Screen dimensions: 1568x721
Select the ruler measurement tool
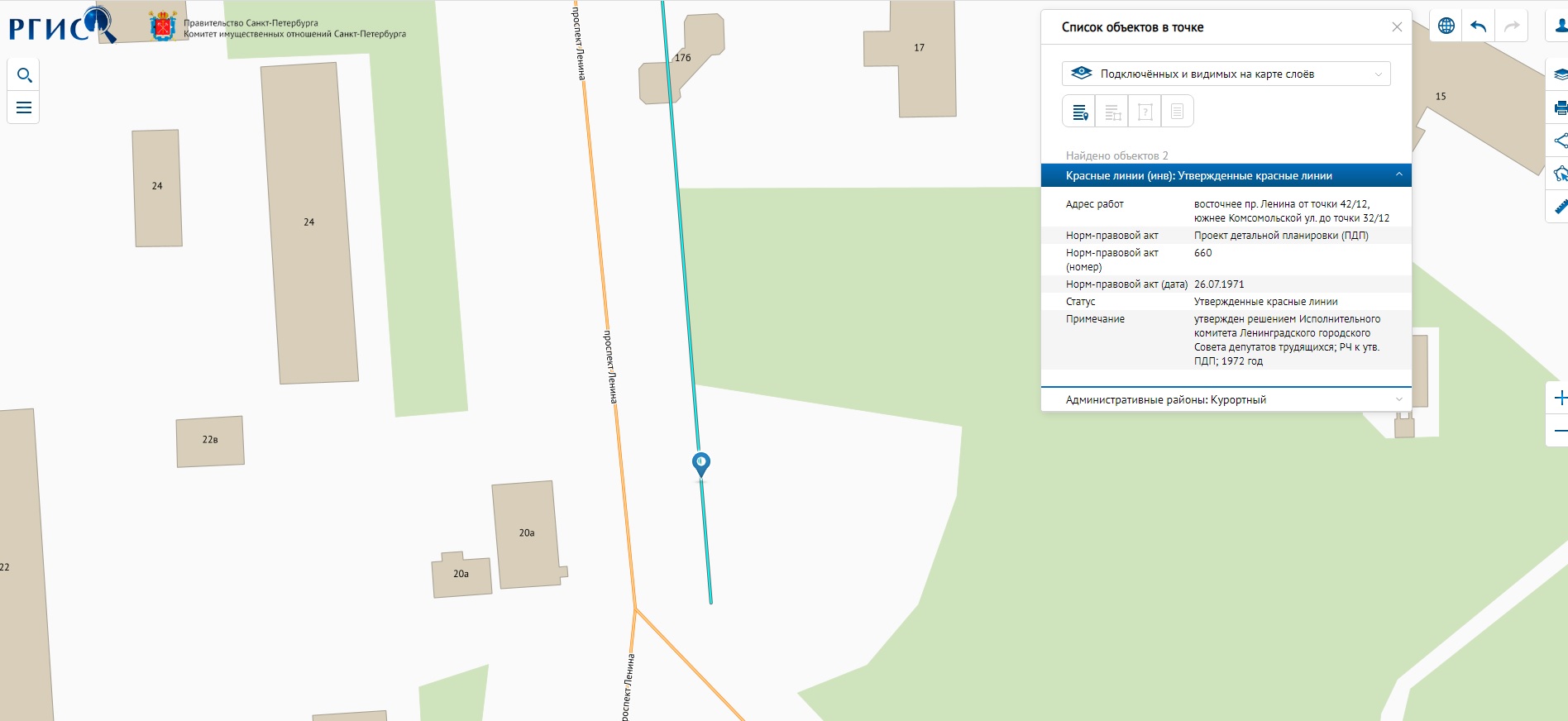[1559, 207]
